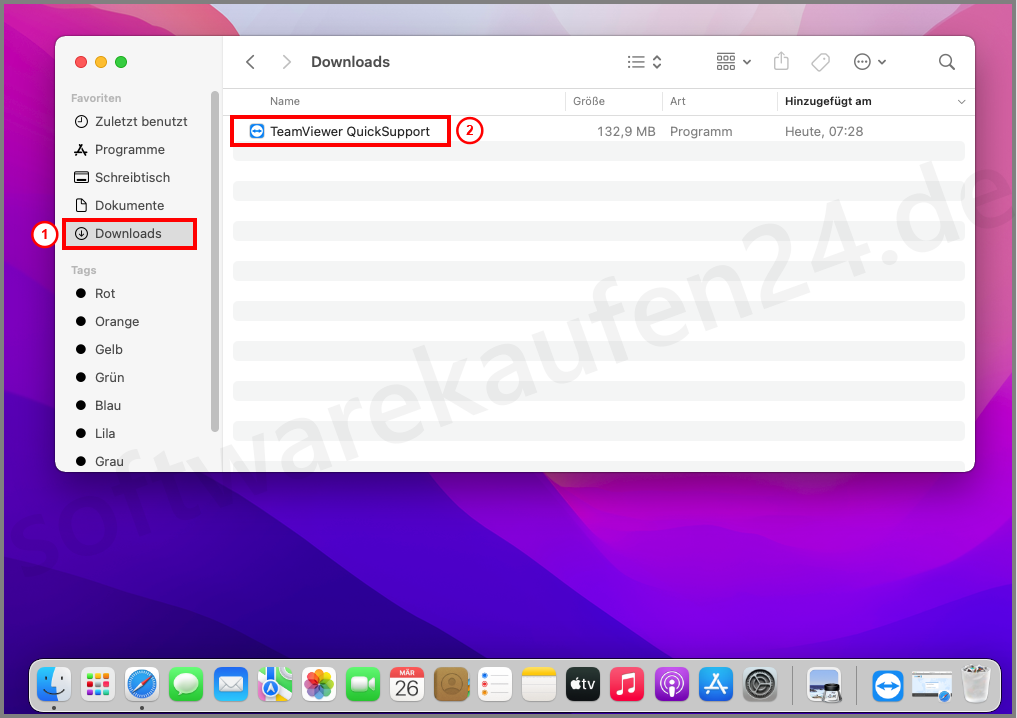This screenshot has height=718, width=1017.
Task: Click the Tags section header
Action: click(84, 270)
